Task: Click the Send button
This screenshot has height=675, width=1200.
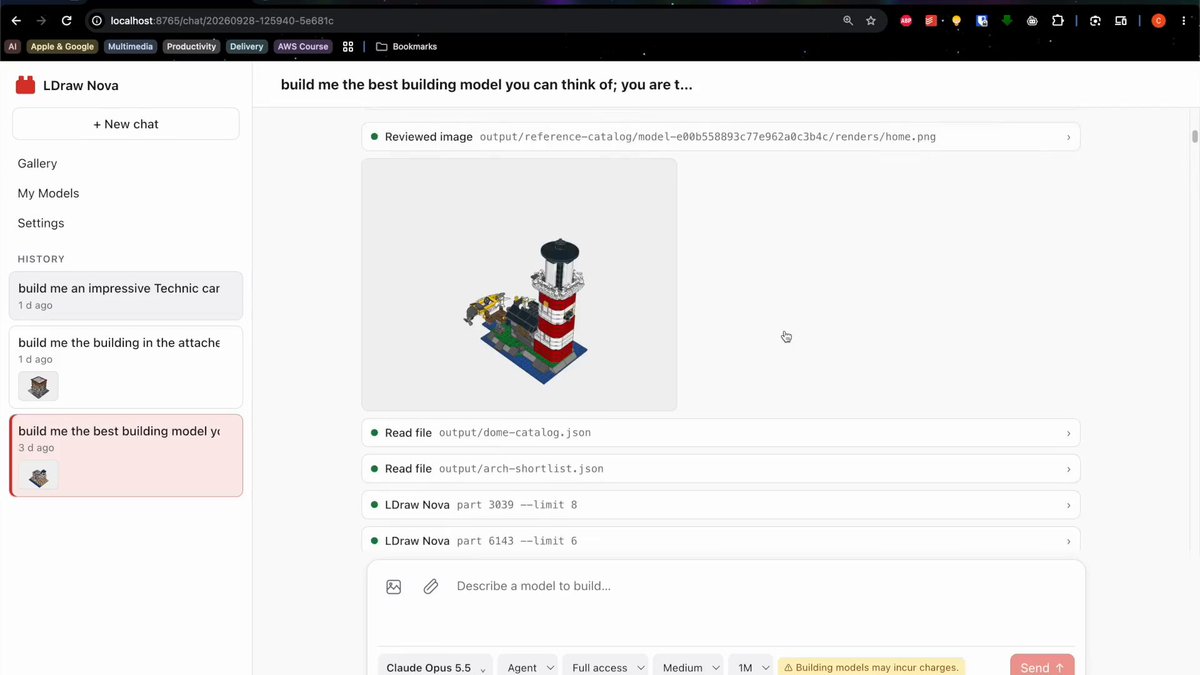Action: [1042, 666]
